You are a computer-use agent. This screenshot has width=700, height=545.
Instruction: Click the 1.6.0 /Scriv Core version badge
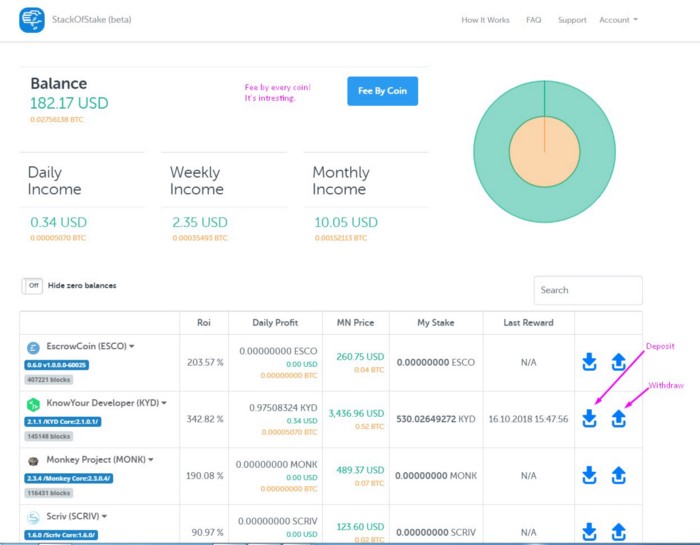tap(61, 535)
